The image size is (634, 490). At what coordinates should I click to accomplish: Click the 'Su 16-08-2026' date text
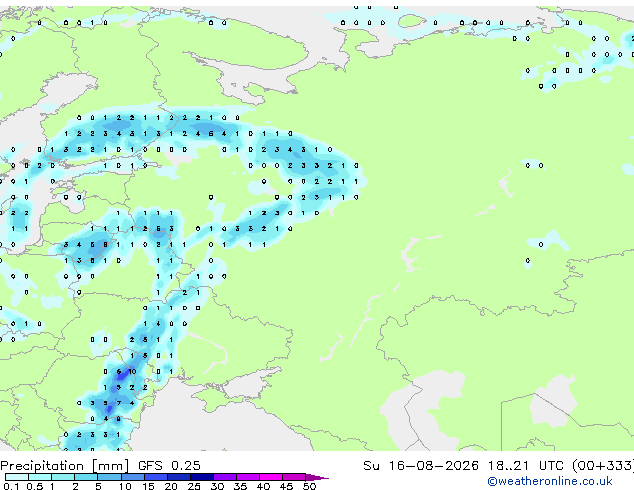tap(421, 466)
